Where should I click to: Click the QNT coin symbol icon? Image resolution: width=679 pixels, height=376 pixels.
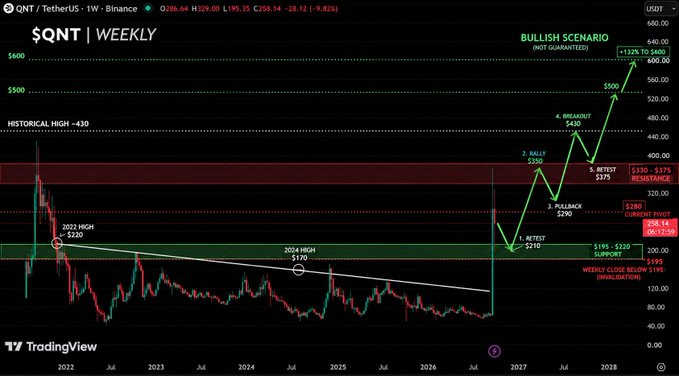[x=8, y=9]
